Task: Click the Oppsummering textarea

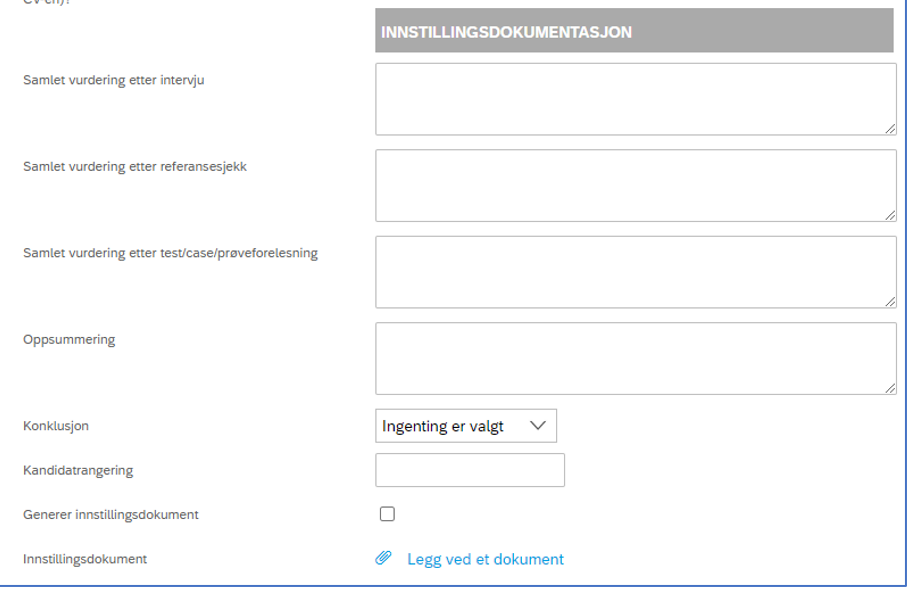Action: pos(636,359)
